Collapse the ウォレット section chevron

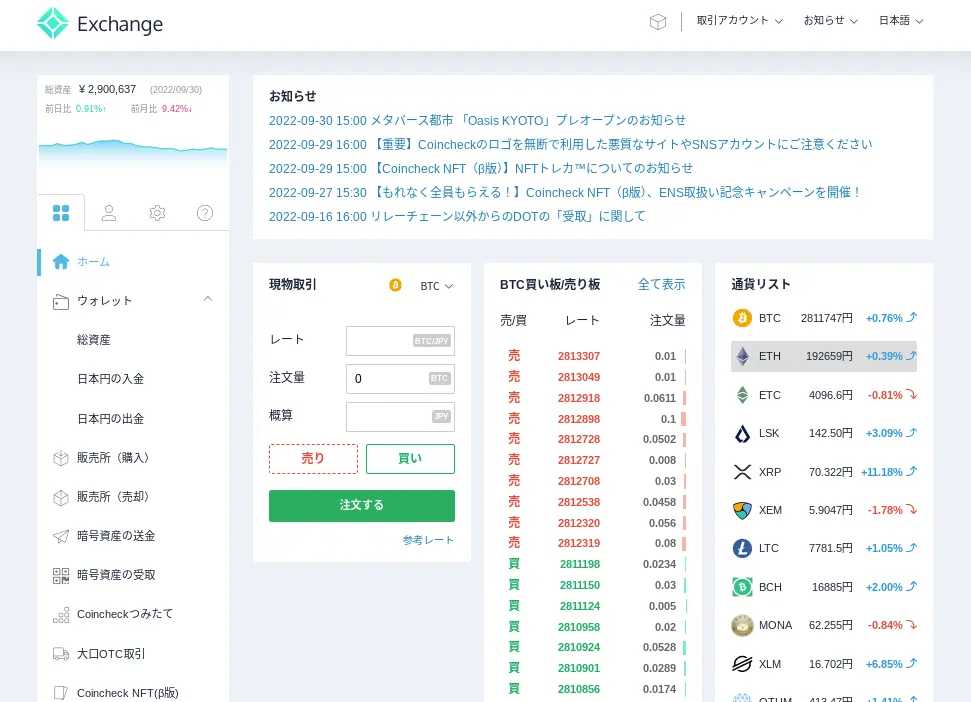pyautogui.click(x=208, y=299)
